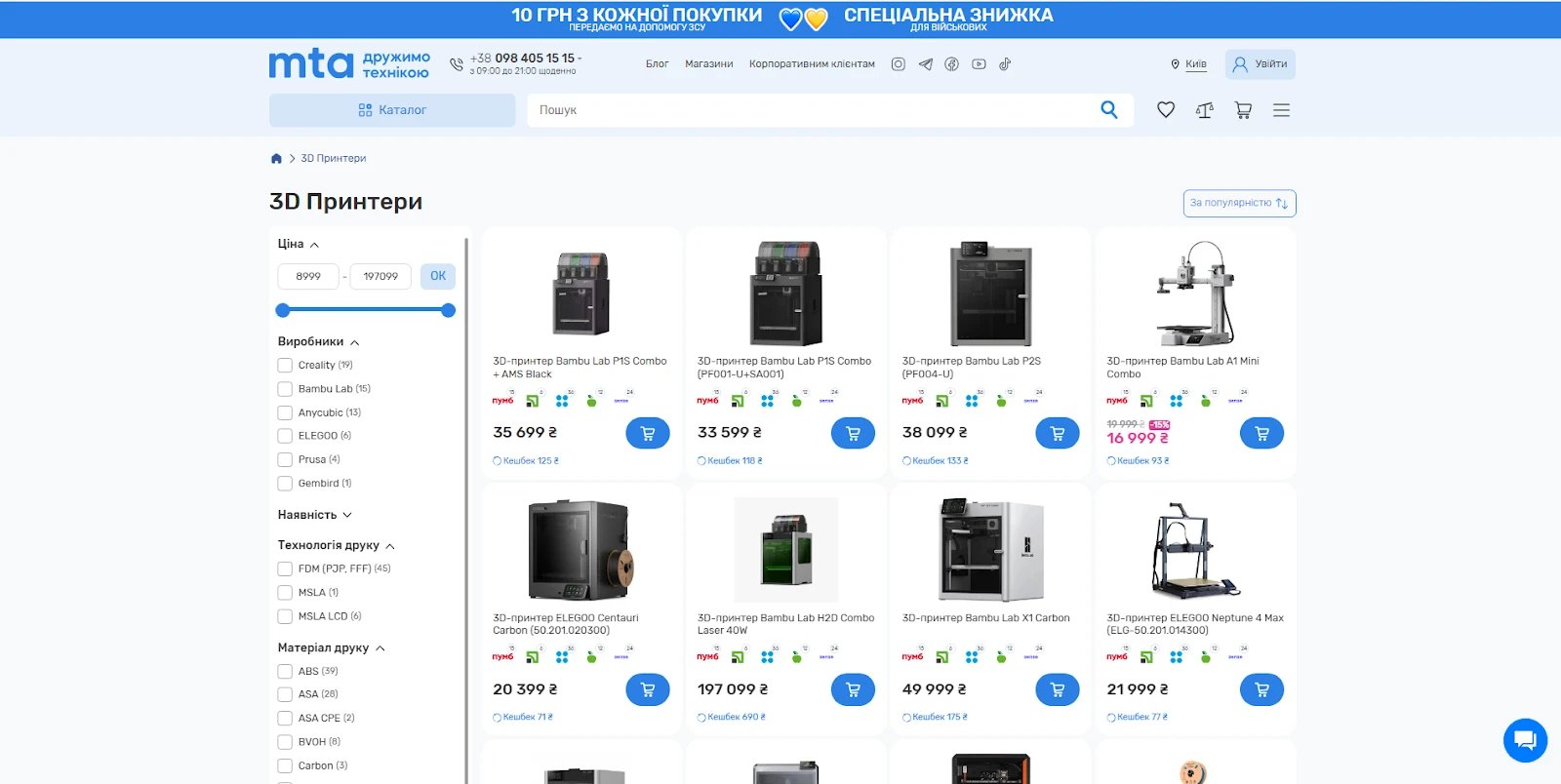Open the TikTok social link
1561x784 pixels.
[x=1005, y=64]
